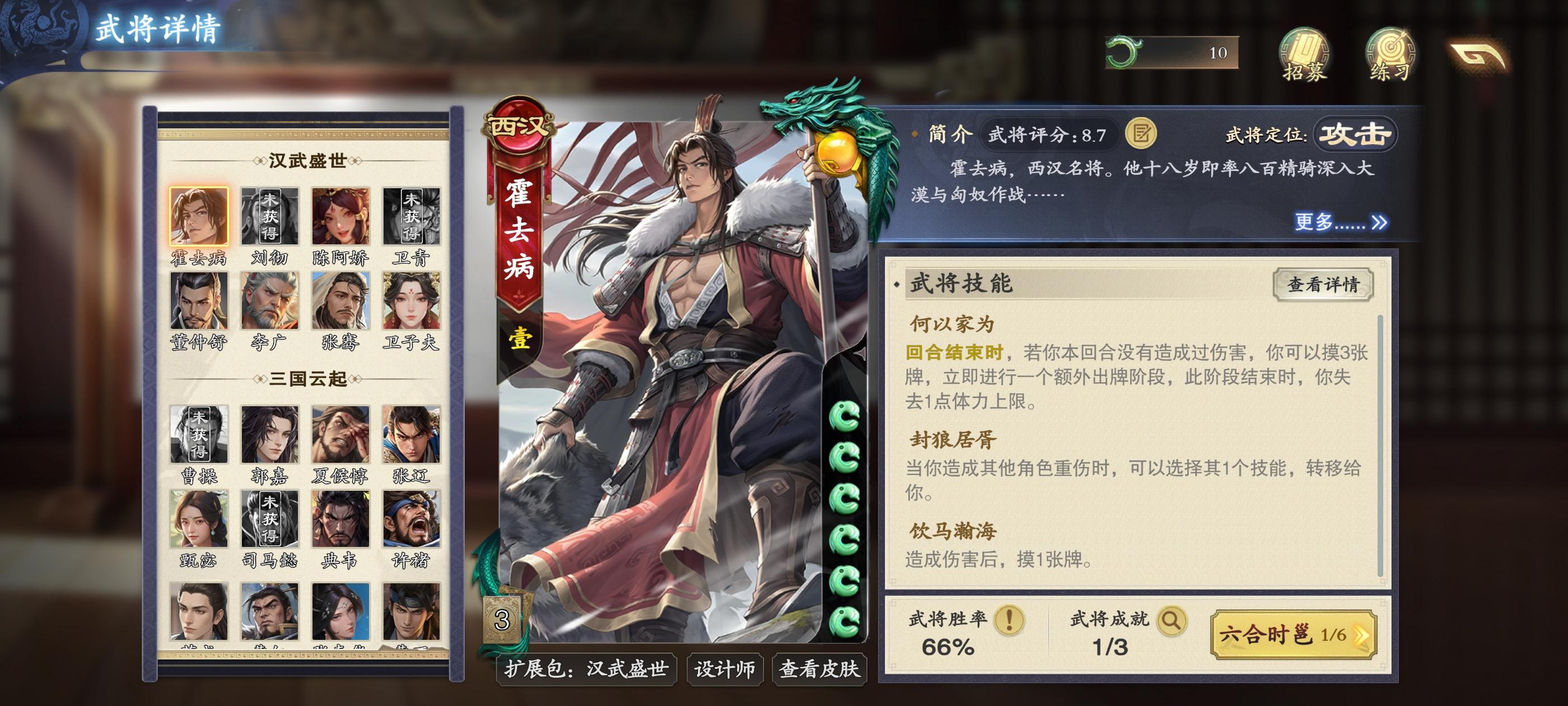
Task: Select the 陈阿娇 hero portrait
Action: [340, 216]
